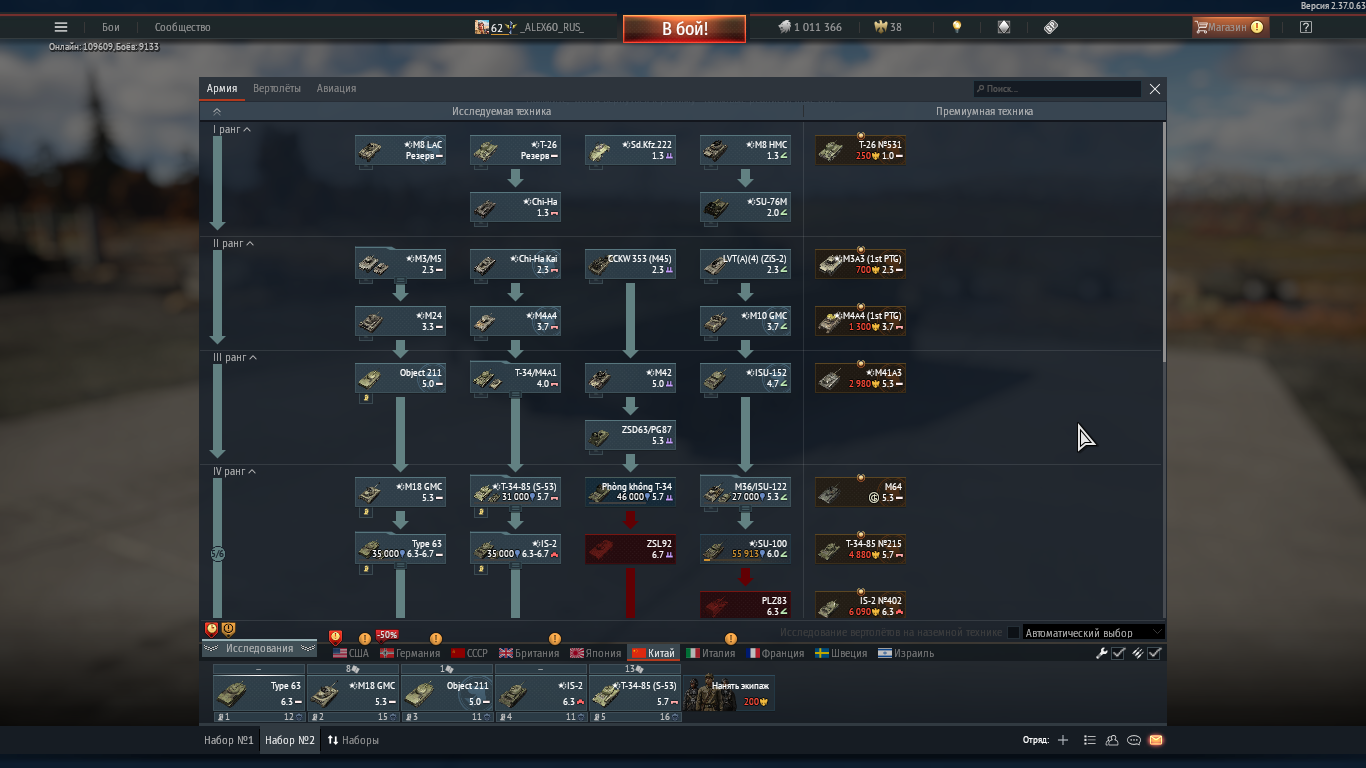The height and width of the screenshot is (768, 1366).
Task: Switch to preset Набор №1
Action: click(228, 741)
